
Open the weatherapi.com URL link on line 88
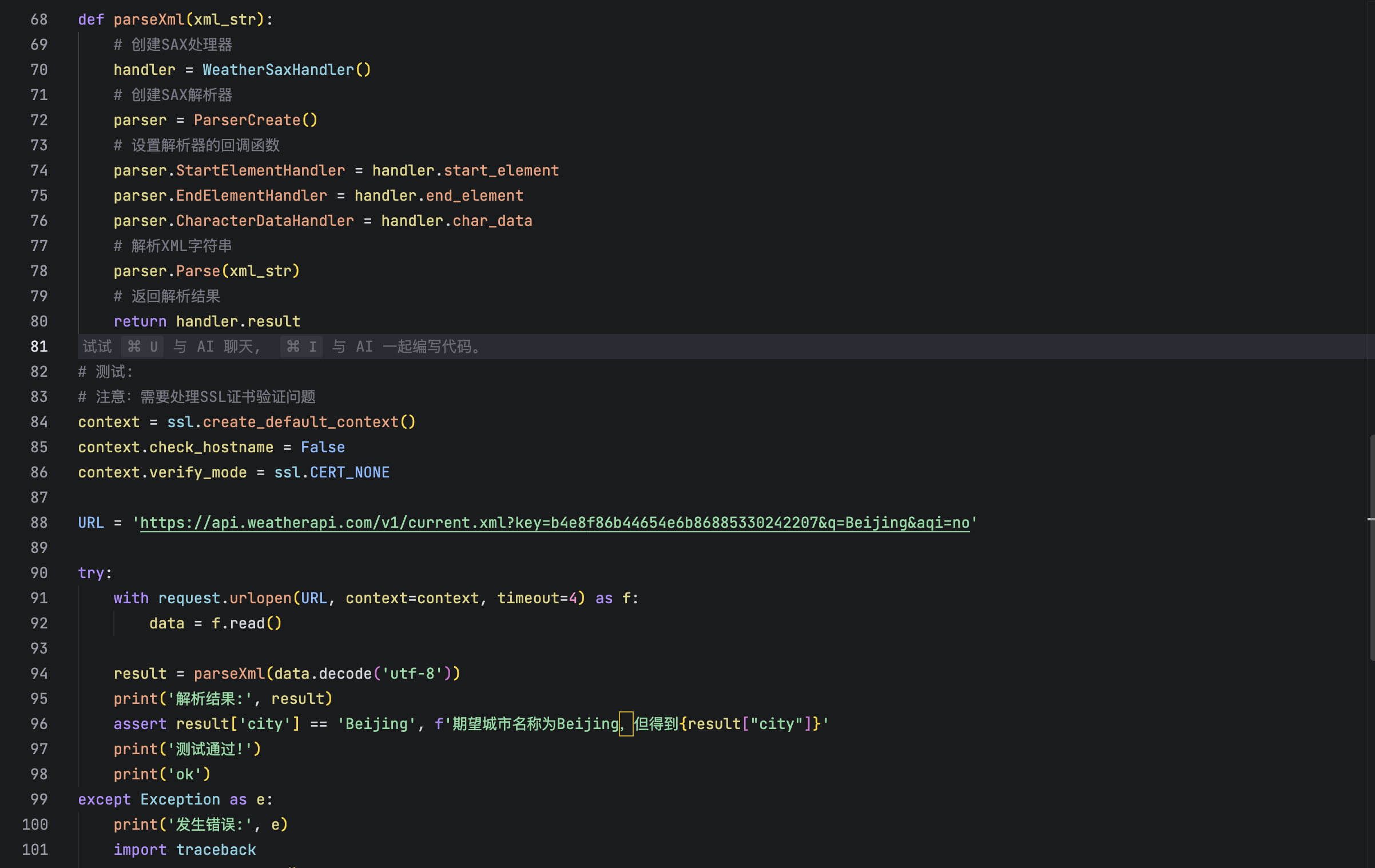[x=555, y=523]
